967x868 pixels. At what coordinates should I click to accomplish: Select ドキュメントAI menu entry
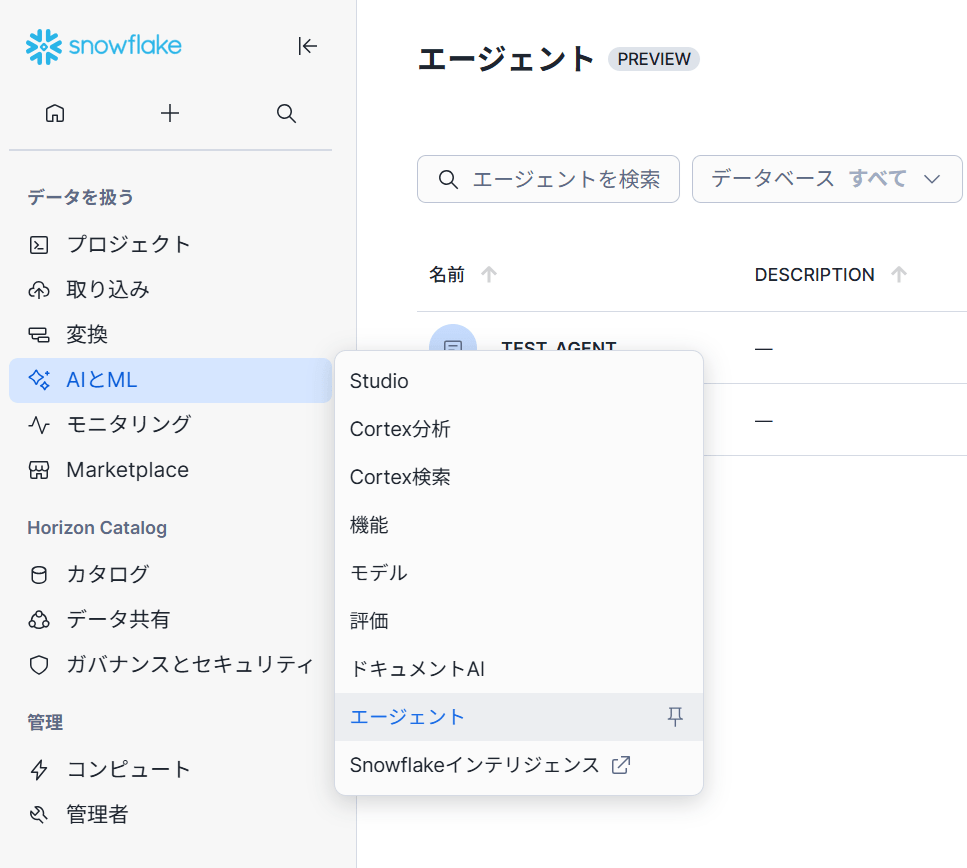tap(417, 669)
